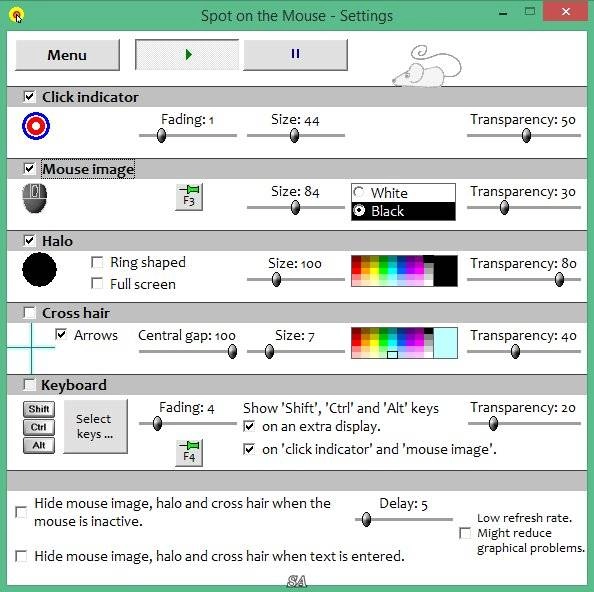
Task: Enable Low refresh rate checkbox
Action: [465, 533]
